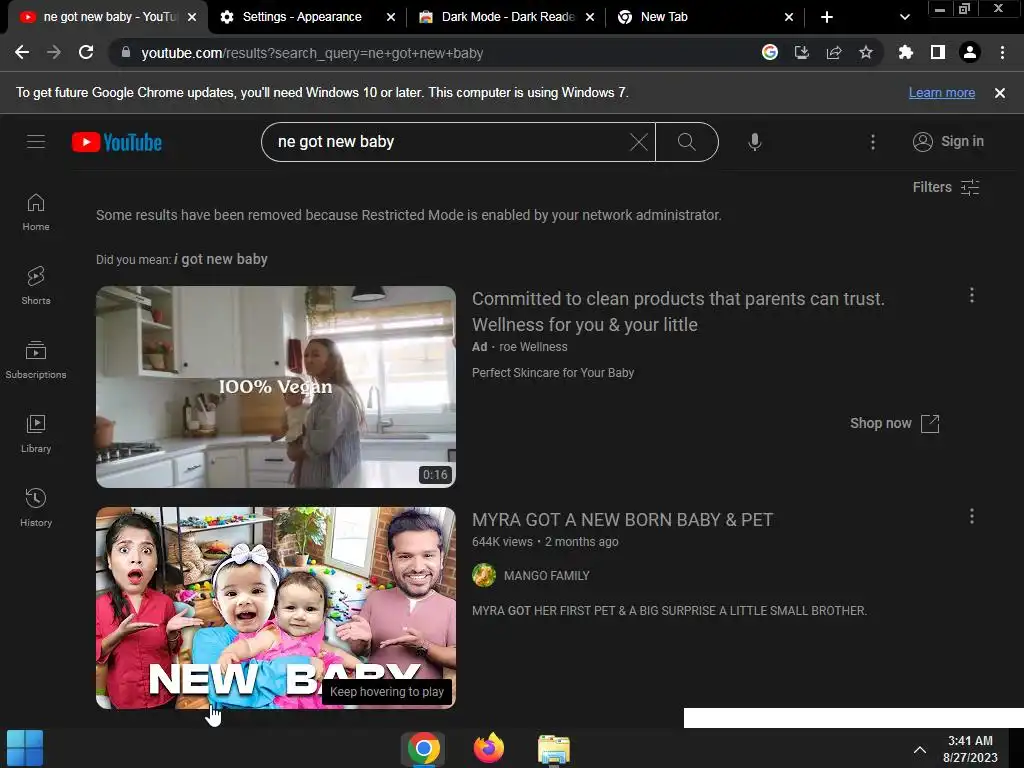Share this page via the share icon
1024x768 pixels.
(x=834, y=52)
